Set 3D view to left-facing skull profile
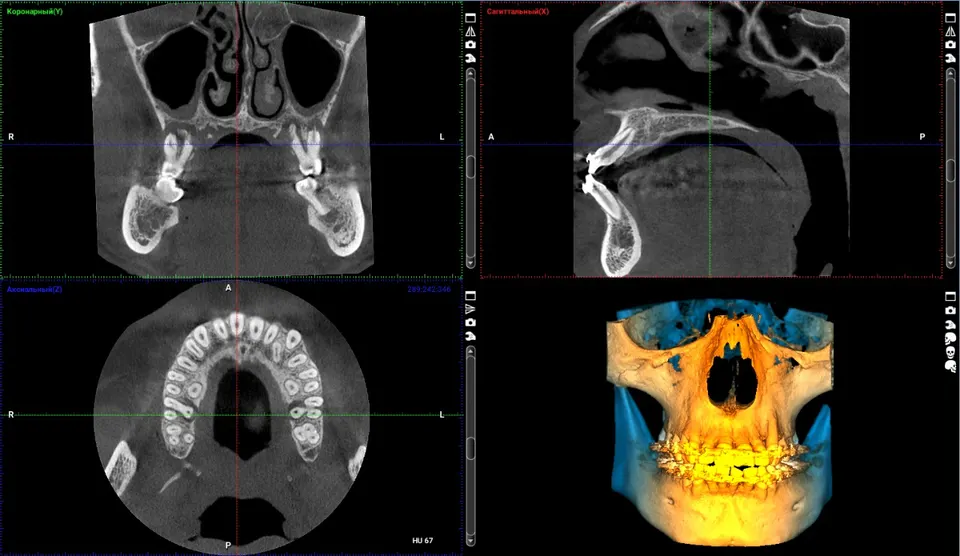The width and height of the screenshot is (960, 556). coord(950,339)
